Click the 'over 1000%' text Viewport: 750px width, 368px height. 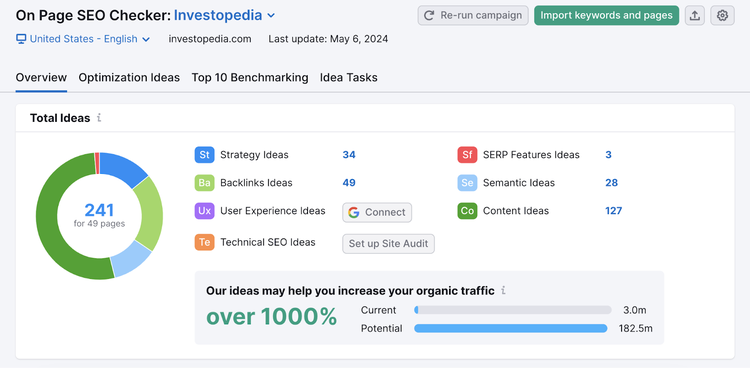point(272,317)
